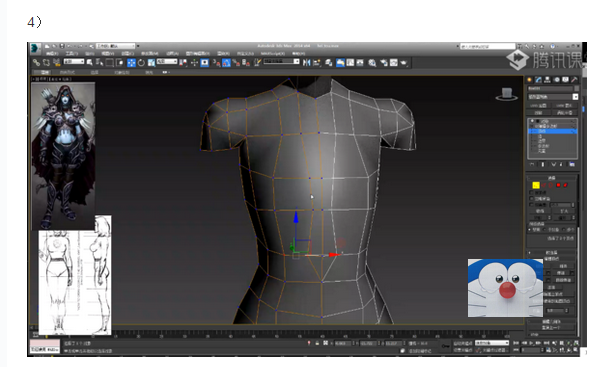Click the object color swatch beside name field
Image resolution: width=593 pixels, height=367 pixels.
(577, 89)
